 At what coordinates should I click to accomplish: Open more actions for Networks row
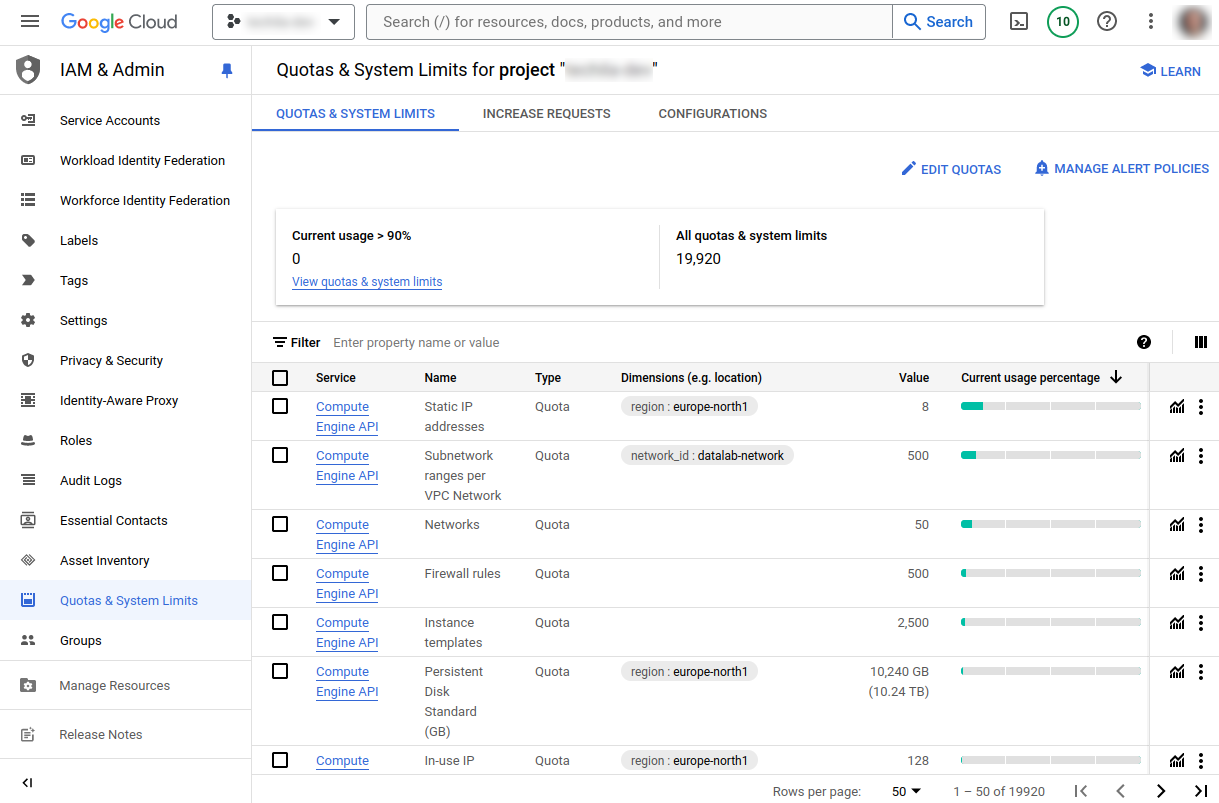[1201, 525]
